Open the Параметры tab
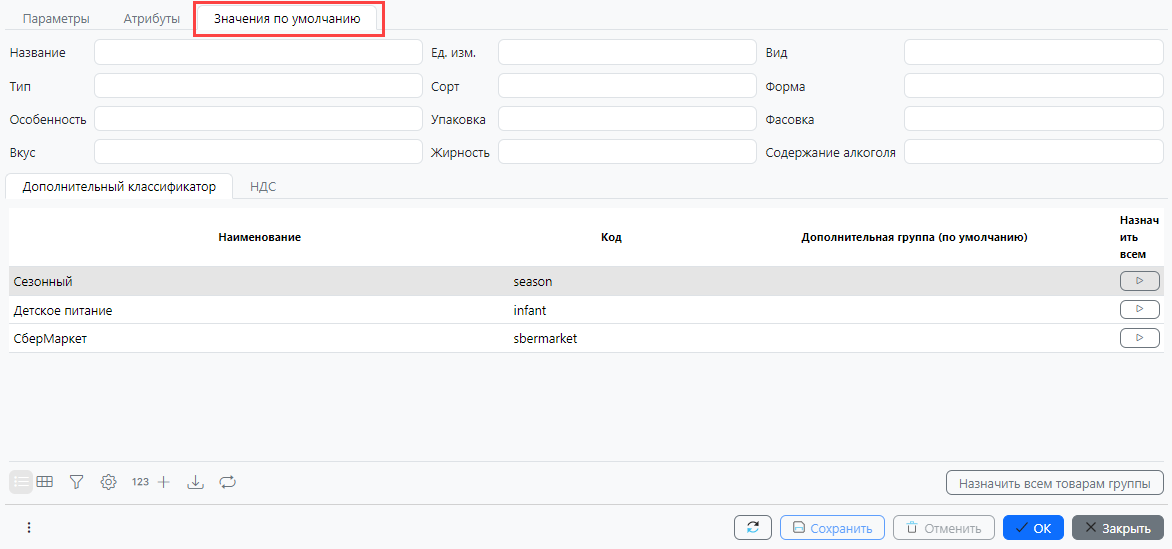 point(56,19)
